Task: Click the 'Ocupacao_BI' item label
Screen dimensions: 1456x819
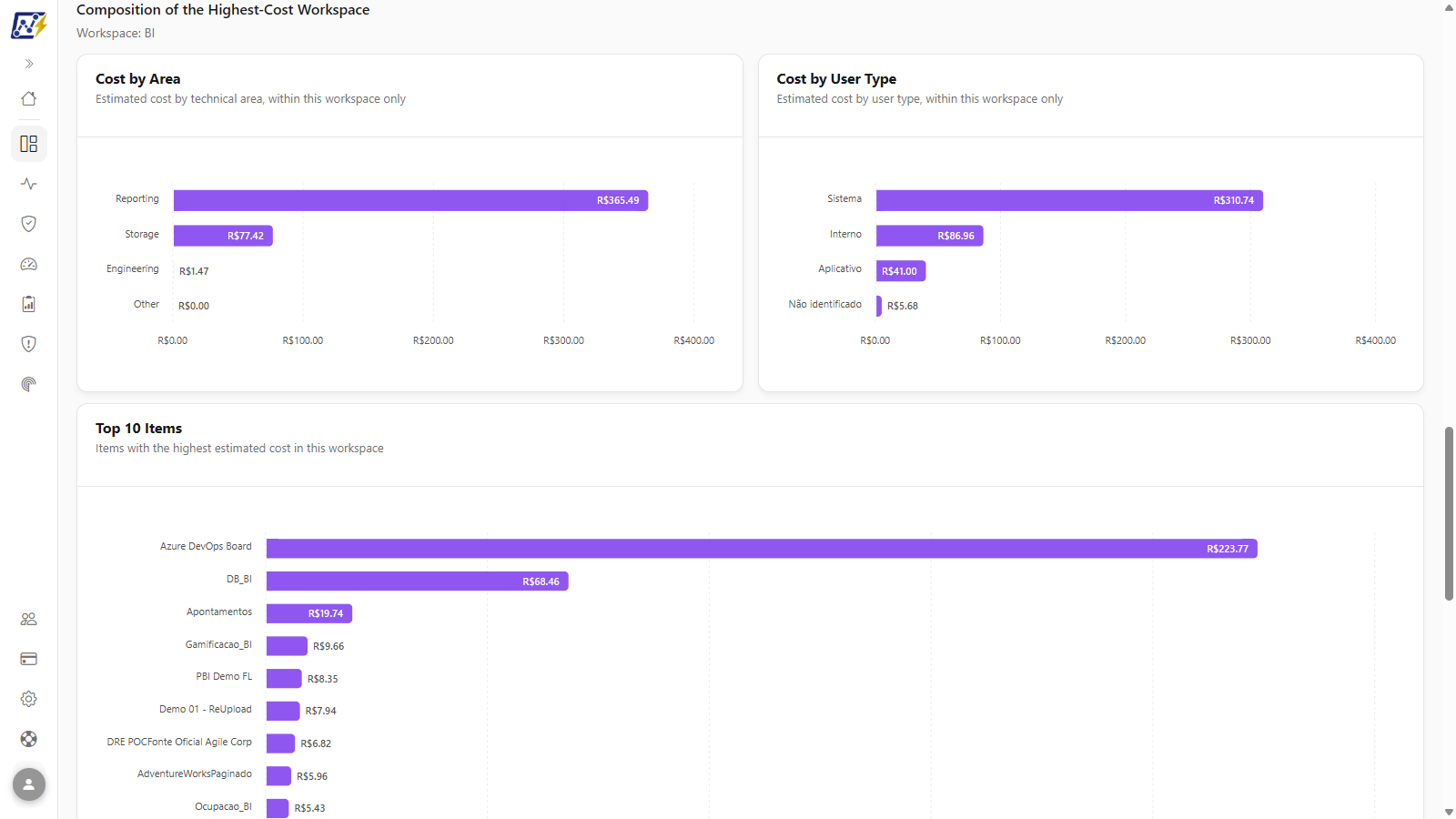Action: click(224, 807)
